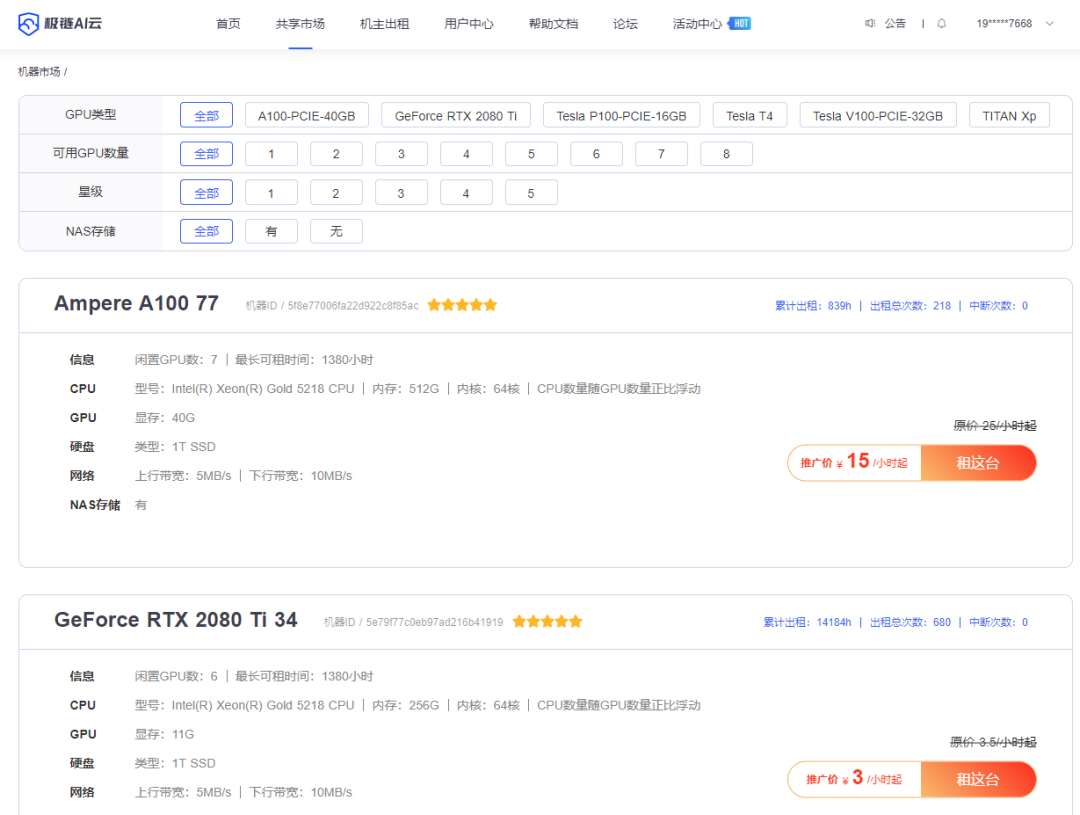Image resolution: width=1080 pixels, height=815 pixels.
Task: Click 累计出租: 14184h stat
Action: point(807,622)
